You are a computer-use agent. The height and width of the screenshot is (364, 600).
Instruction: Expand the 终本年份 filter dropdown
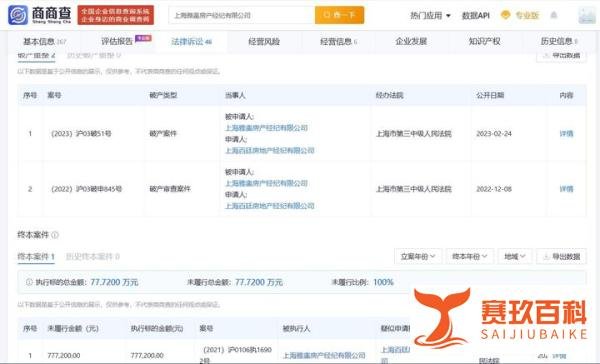[470, 256]
